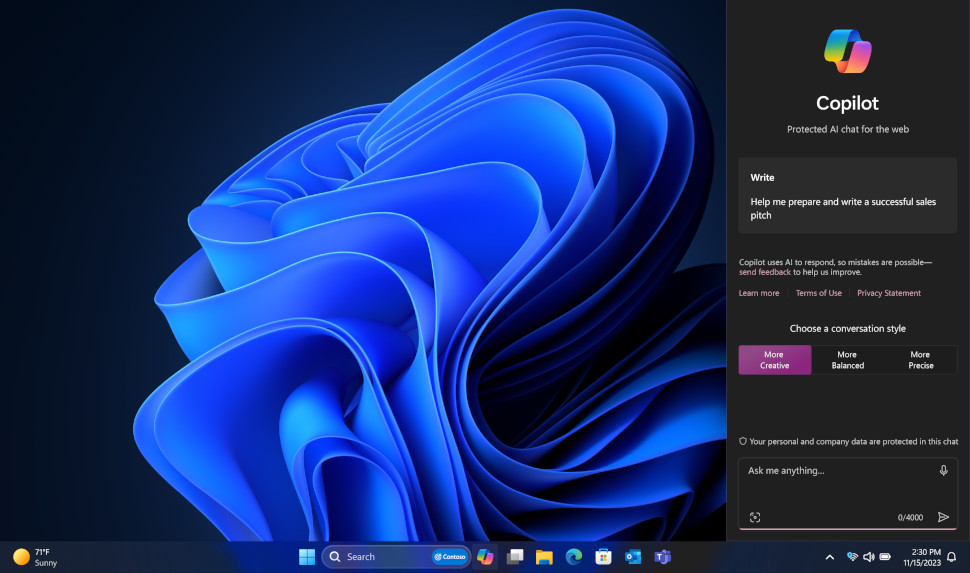Image resolution: width=970 pixels, height=573 pixels.
Task: Click the Copilot title text
Action: click(848, 103)
